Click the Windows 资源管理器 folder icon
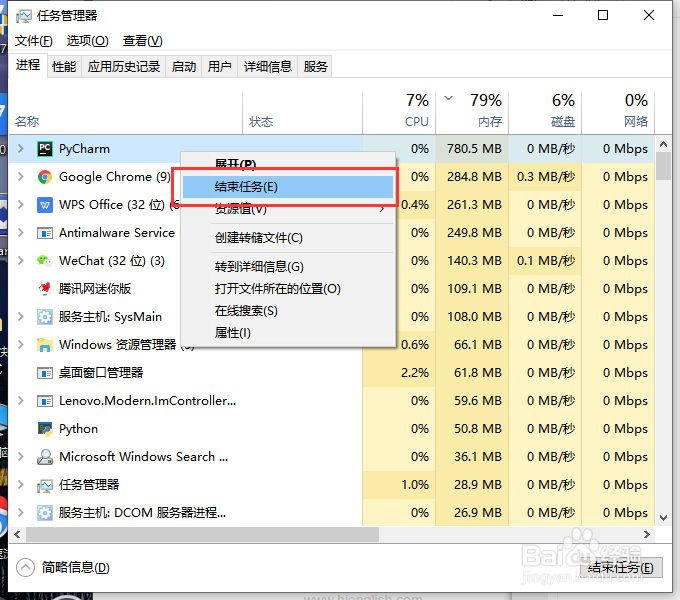Screen dimensions: 680x600 (x=45, y=345)
